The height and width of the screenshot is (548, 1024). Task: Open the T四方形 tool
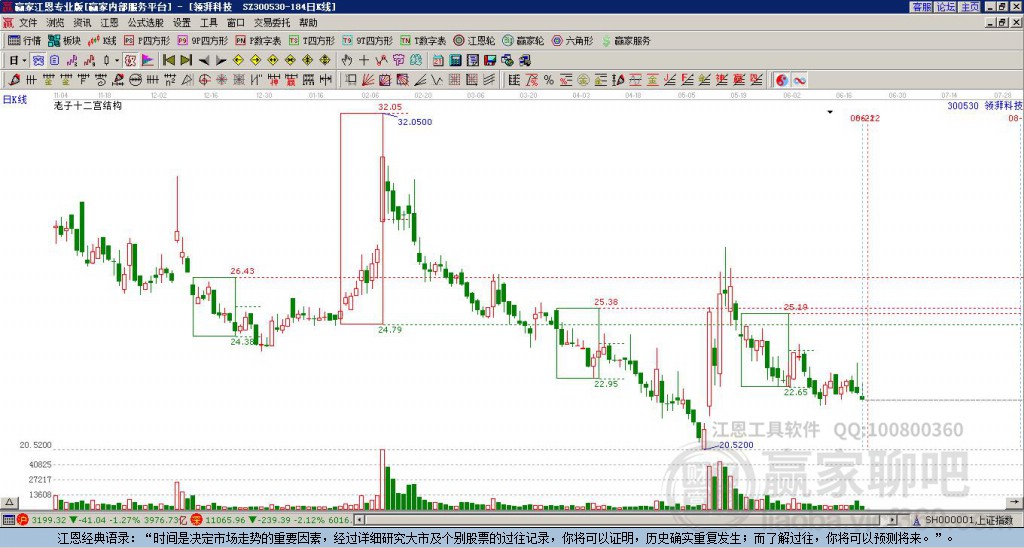coord(312,40)
